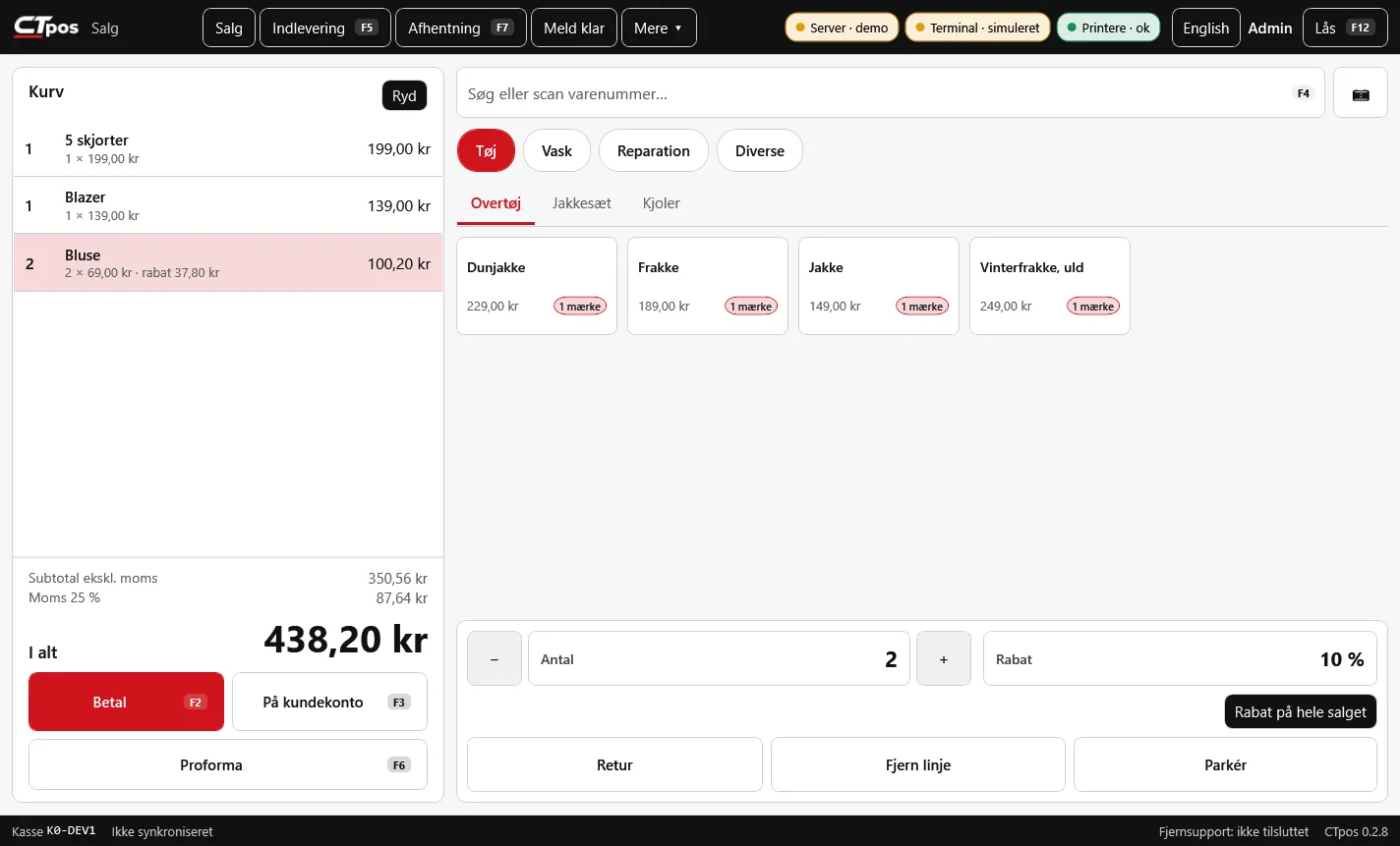Select the Blazer basket line
The height and width of the screenshot is (846, 1400).
pyautogui.click(x=228, y=205)
